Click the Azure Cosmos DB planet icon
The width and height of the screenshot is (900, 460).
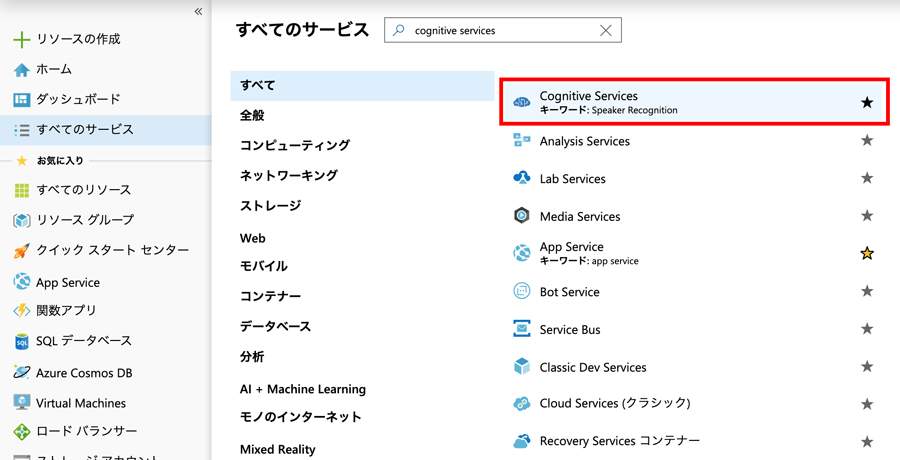coord(21,372)
